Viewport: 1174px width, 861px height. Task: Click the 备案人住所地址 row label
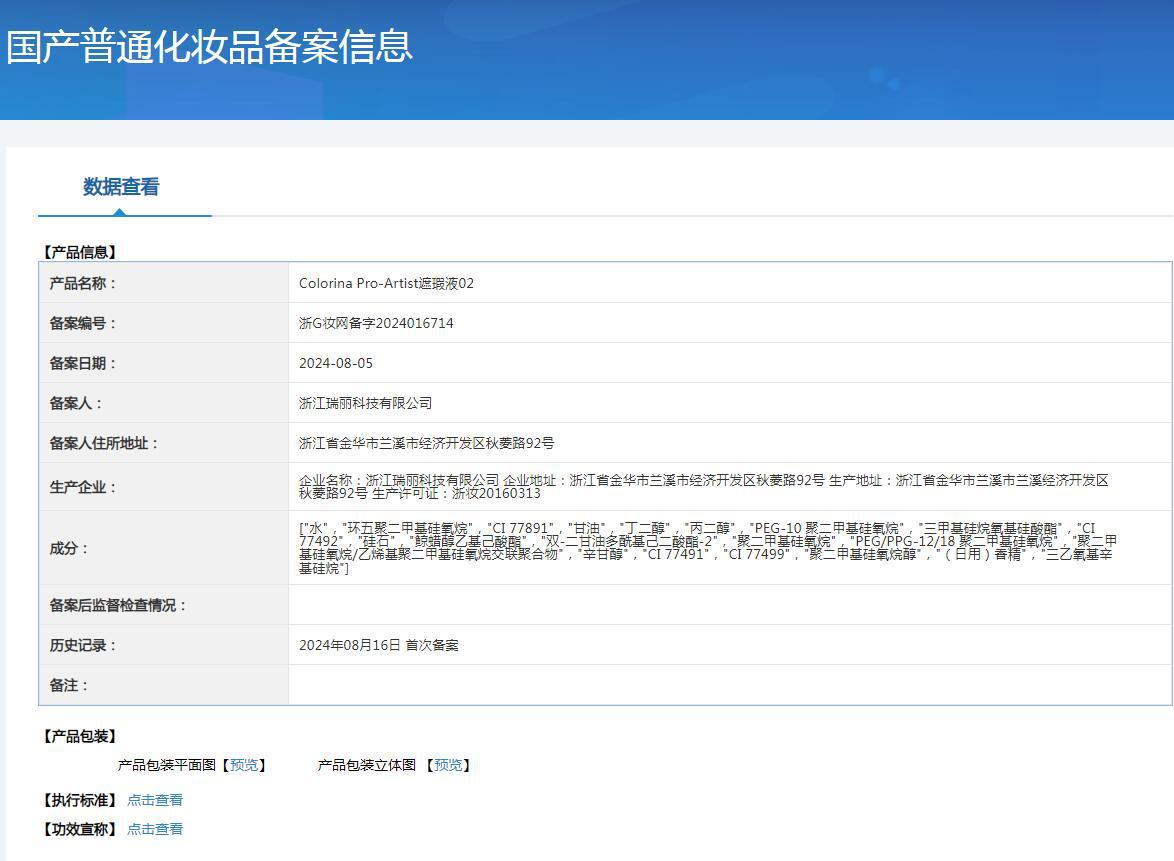point(104,443)
